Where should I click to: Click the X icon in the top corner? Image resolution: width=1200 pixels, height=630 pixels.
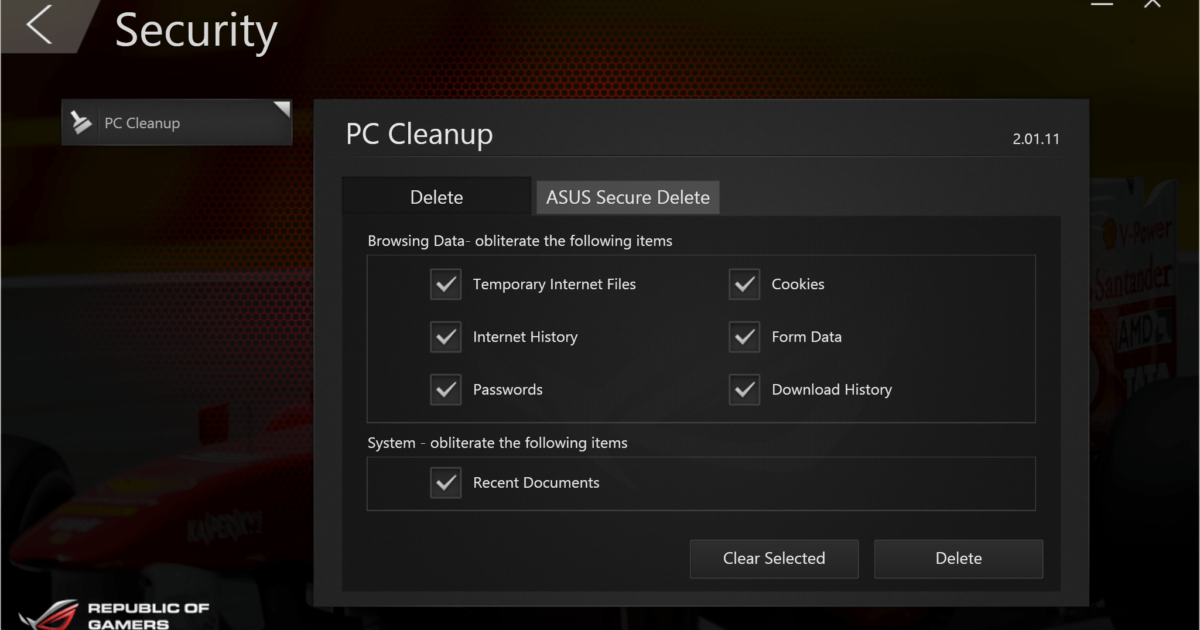[x=1153, y=5]
